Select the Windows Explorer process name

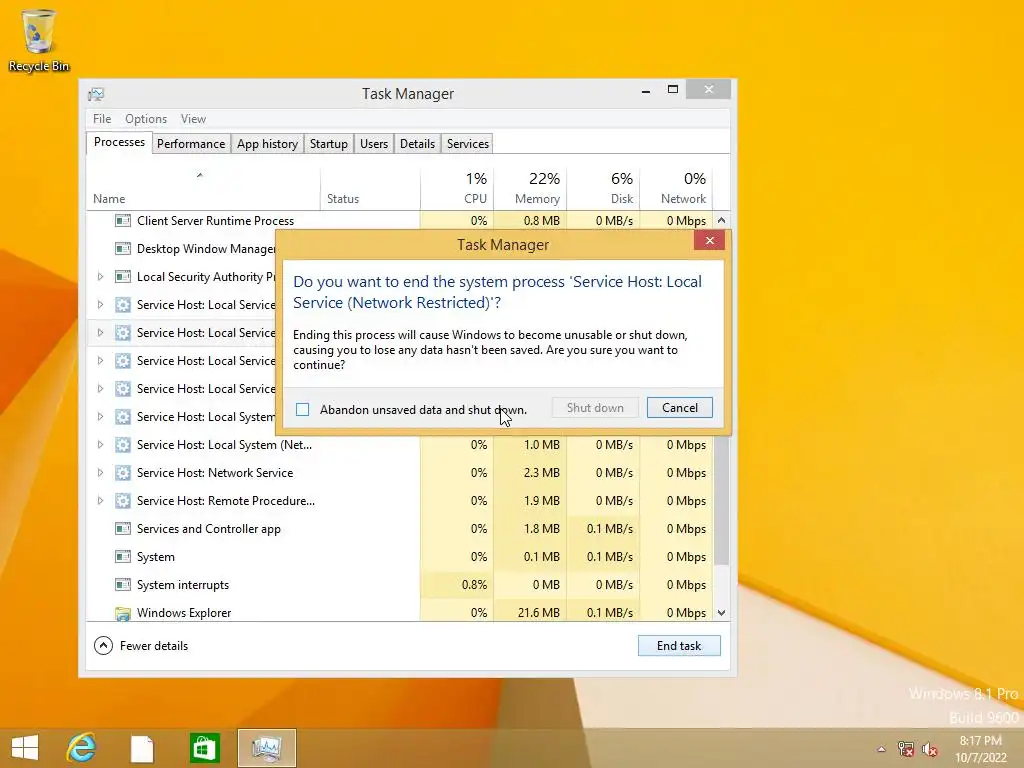tap(184, 613)
